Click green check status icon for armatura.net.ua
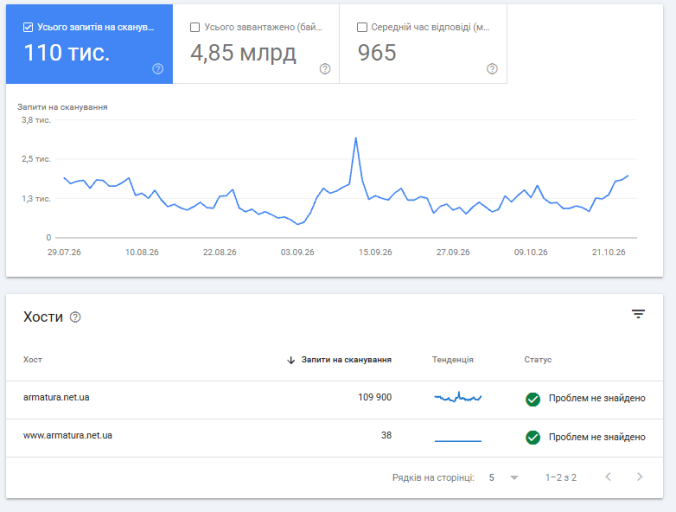676x512 pixels. click(x=533, y=399)
